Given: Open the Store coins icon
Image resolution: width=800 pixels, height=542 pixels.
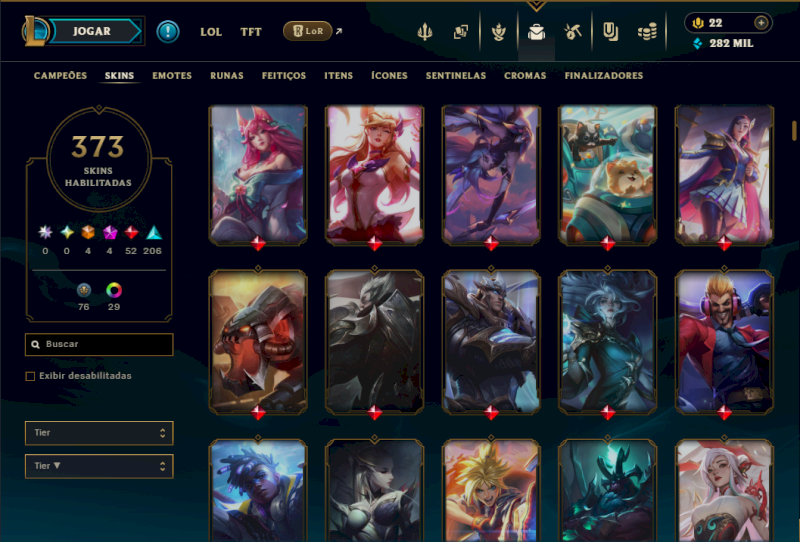Looking at the screenshot, I should (647, 33).
